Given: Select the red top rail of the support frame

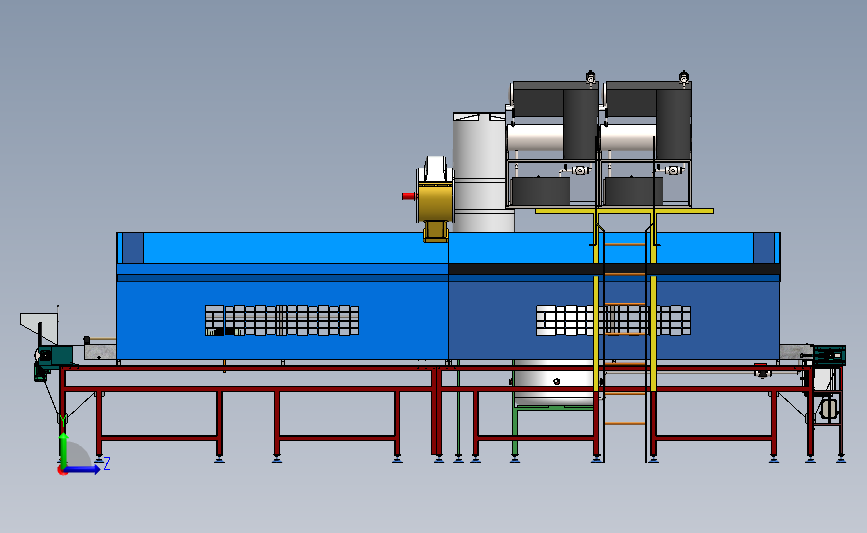Looking at the screenshot, I should 437,368.
